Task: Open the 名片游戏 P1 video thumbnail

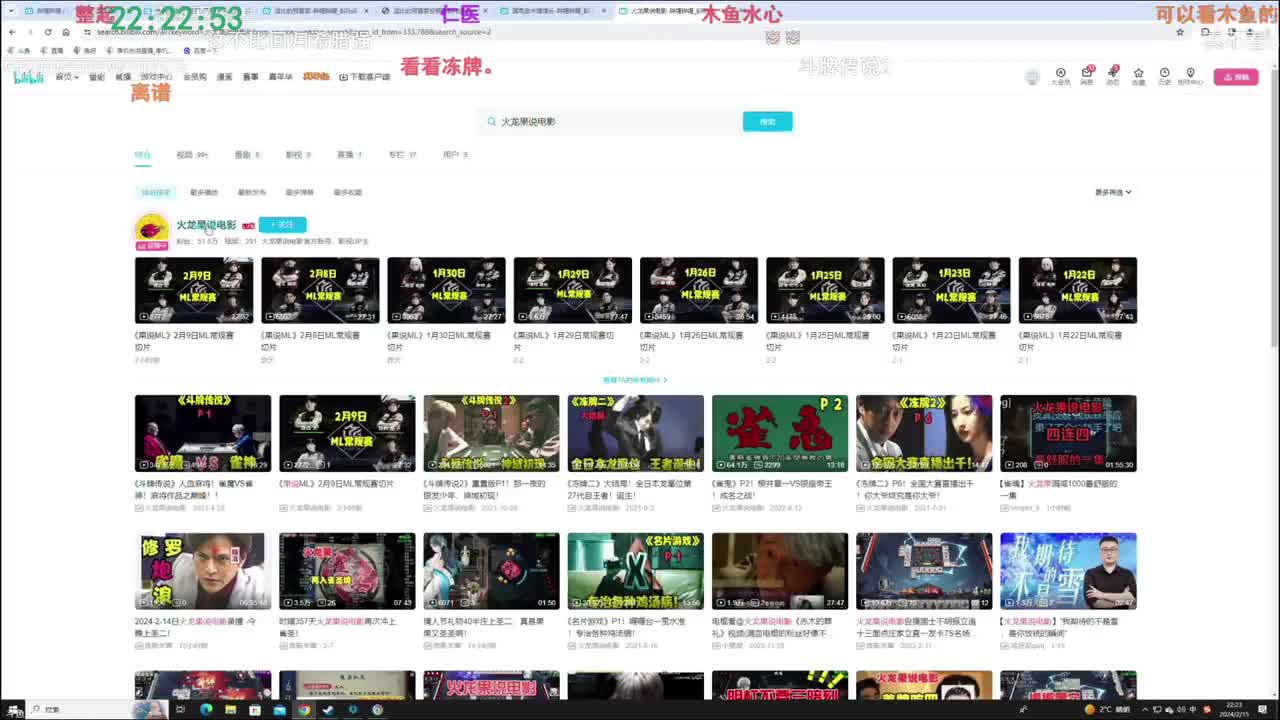Action: coord(635,571)
